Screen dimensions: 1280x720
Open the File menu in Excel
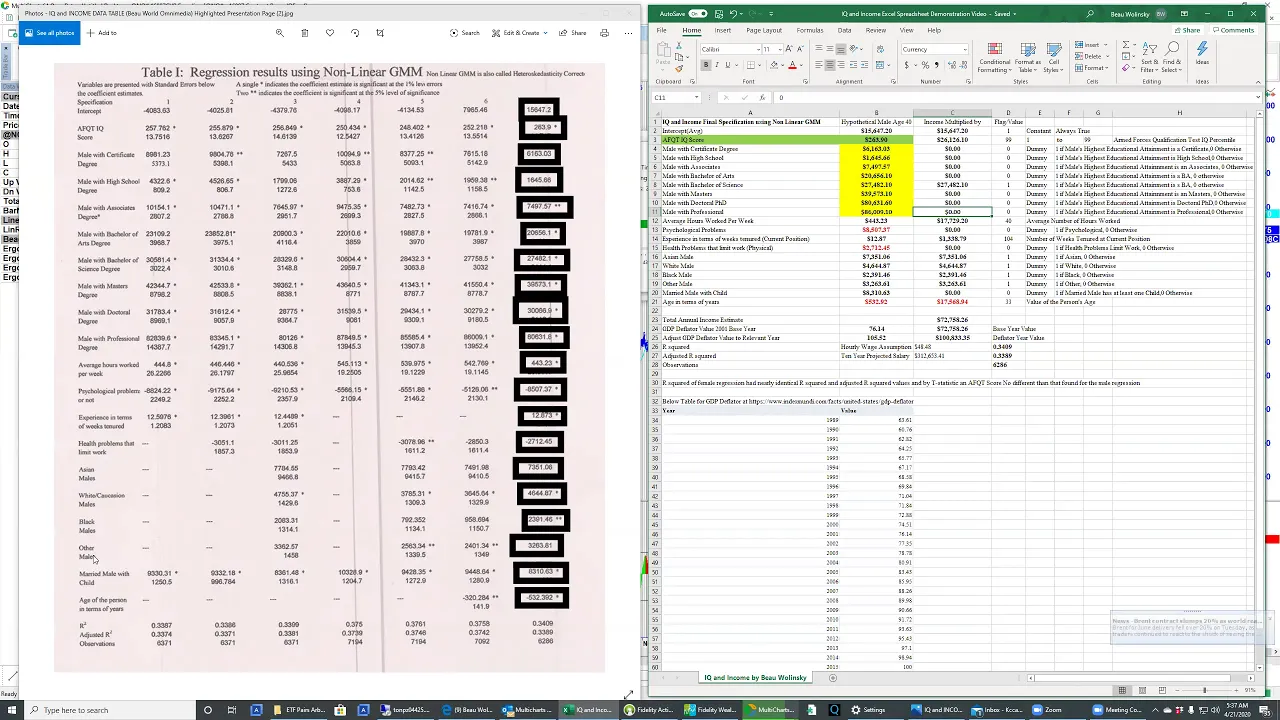coord(661,30)
